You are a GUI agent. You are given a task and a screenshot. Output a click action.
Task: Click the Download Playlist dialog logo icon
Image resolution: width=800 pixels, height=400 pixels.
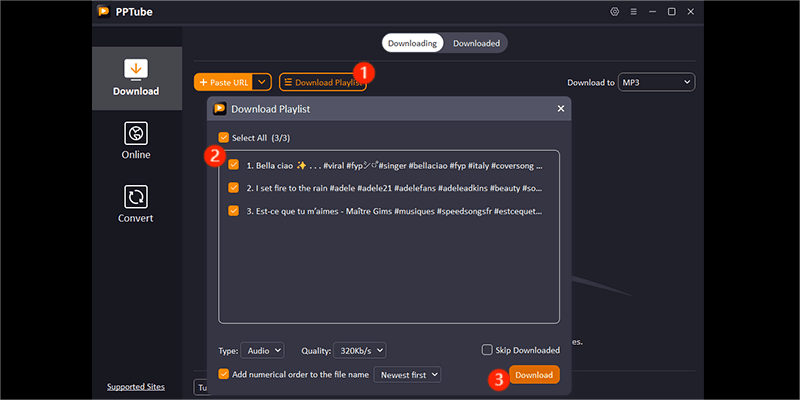pyautogui.click(x=219, y=108)
